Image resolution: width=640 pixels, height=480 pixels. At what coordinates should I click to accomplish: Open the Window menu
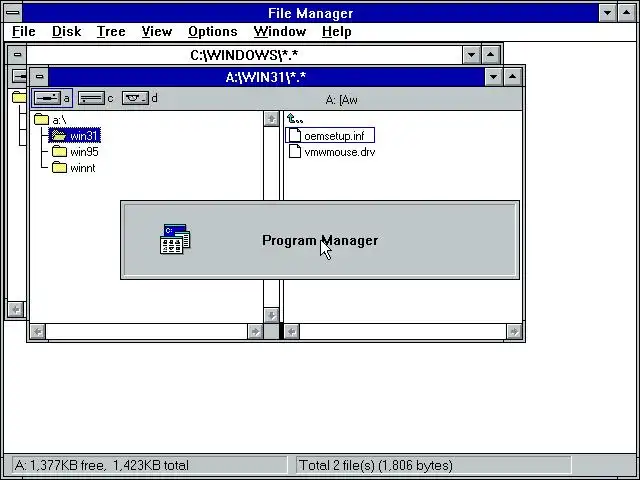pos(280,31)
